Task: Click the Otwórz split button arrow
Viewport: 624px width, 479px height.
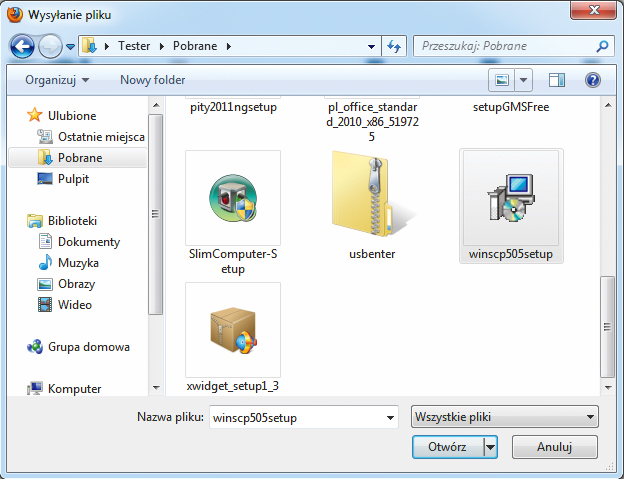Action: 490,447
